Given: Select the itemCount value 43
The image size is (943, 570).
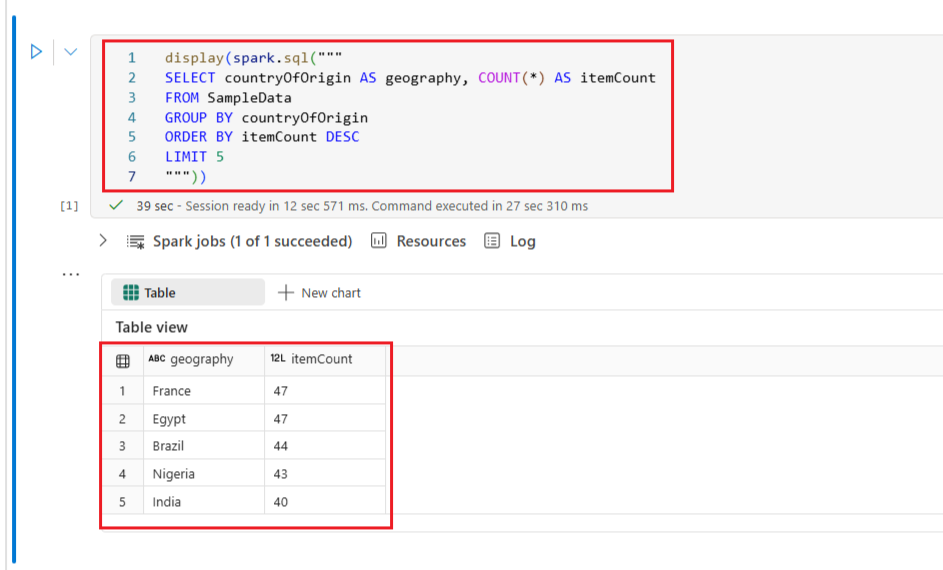Looking at the screenshot, I should tap(325, 474).
